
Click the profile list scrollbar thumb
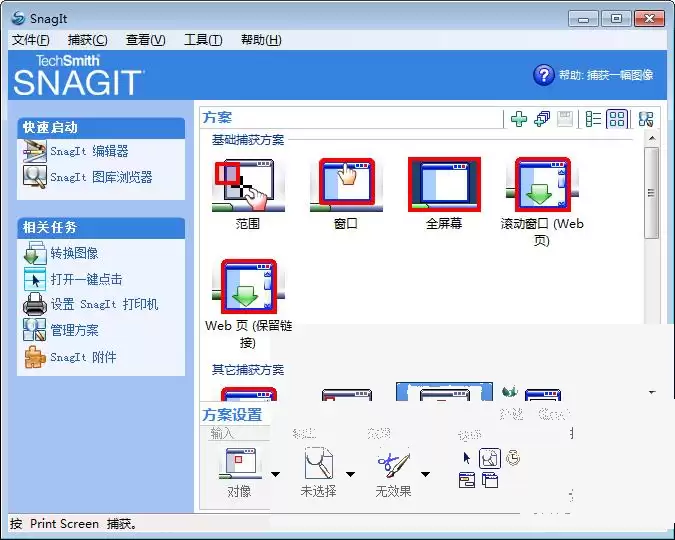651,192
